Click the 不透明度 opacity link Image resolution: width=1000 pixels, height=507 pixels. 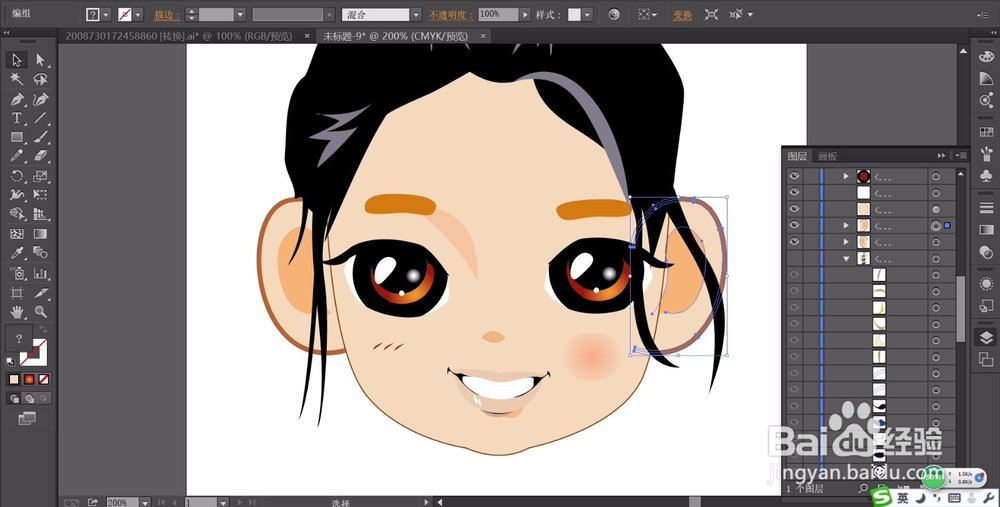click(x=451, y=15)
